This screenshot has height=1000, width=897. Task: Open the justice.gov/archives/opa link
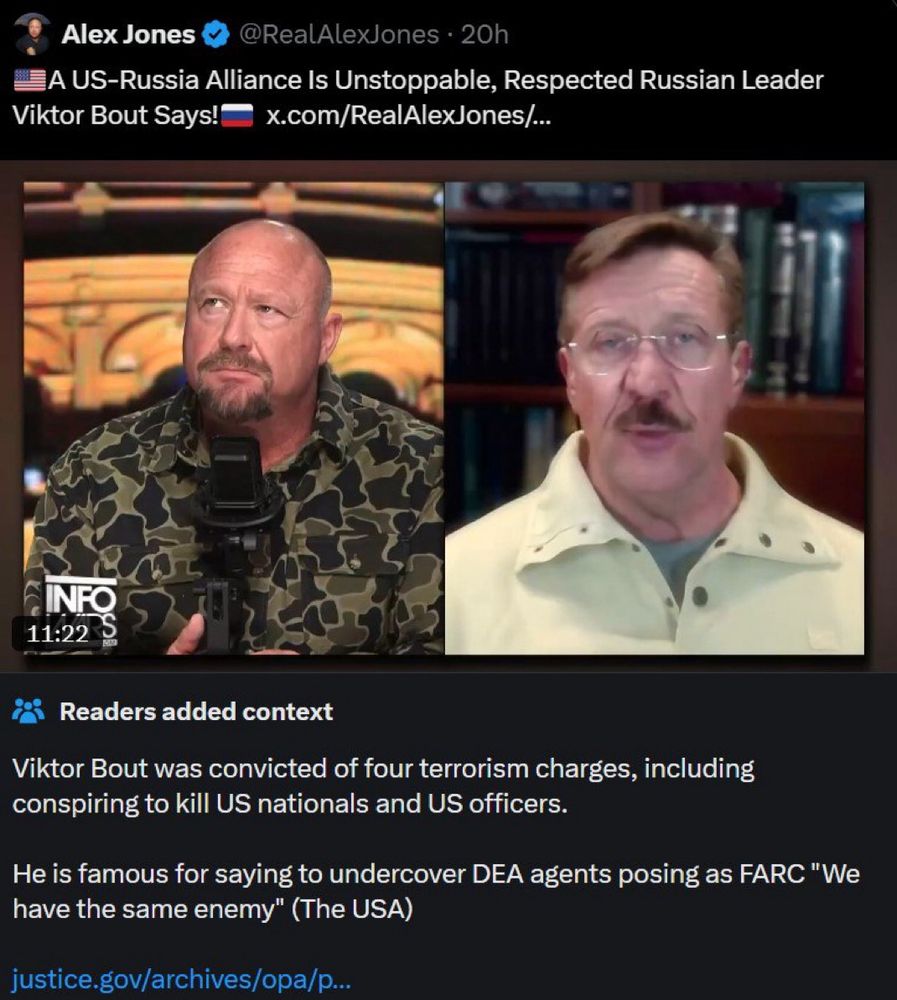click(x=182, y=978)
